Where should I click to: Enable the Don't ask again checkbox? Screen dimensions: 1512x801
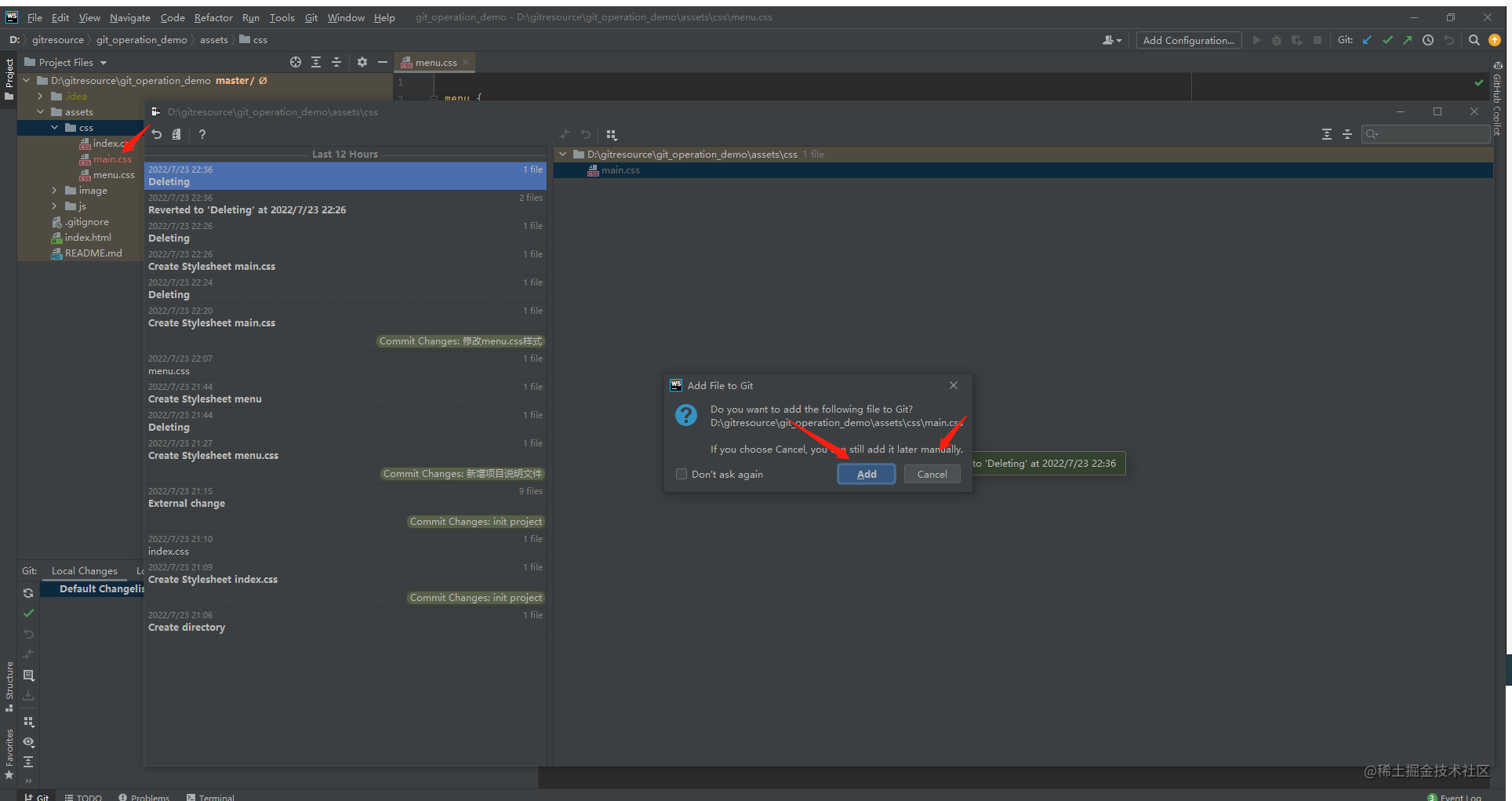[x=681, y=474]
